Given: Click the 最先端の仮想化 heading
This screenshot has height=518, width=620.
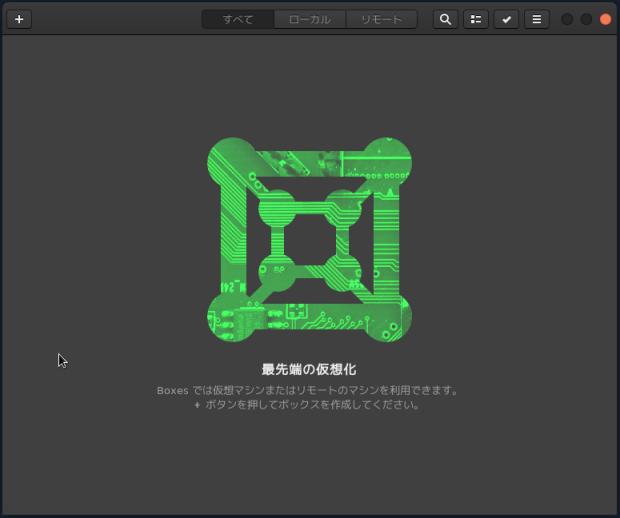Looking at the screenshot, I should click(309, 369).
